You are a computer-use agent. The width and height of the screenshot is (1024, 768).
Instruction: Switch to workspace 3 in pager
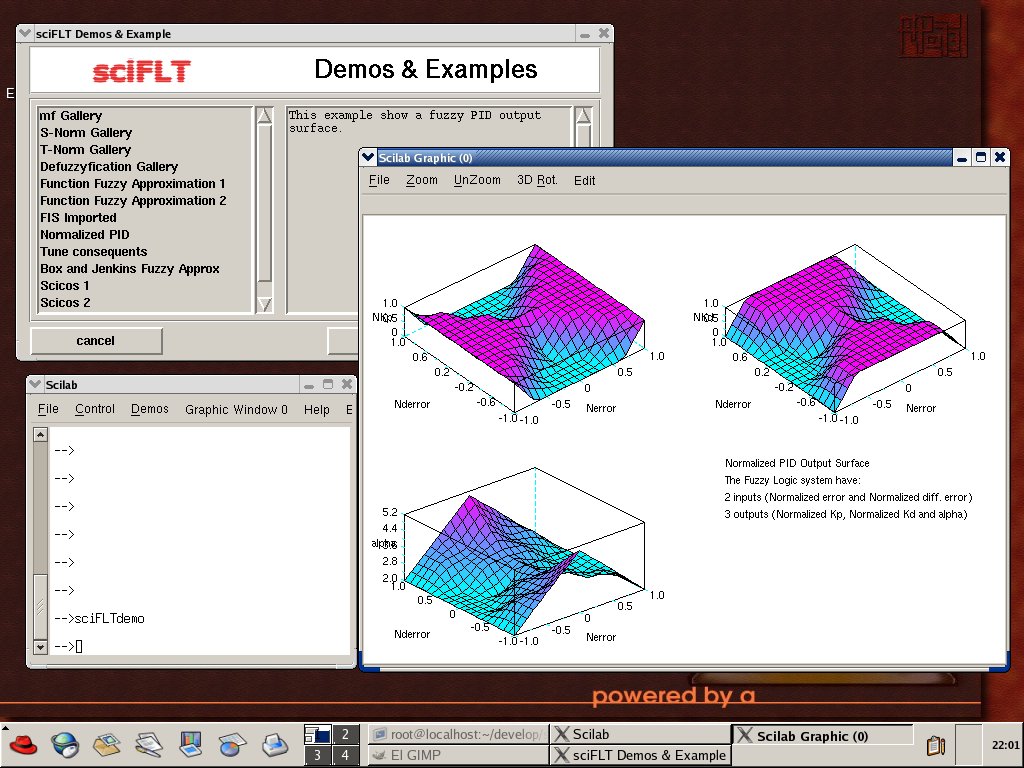click(317, 756)
